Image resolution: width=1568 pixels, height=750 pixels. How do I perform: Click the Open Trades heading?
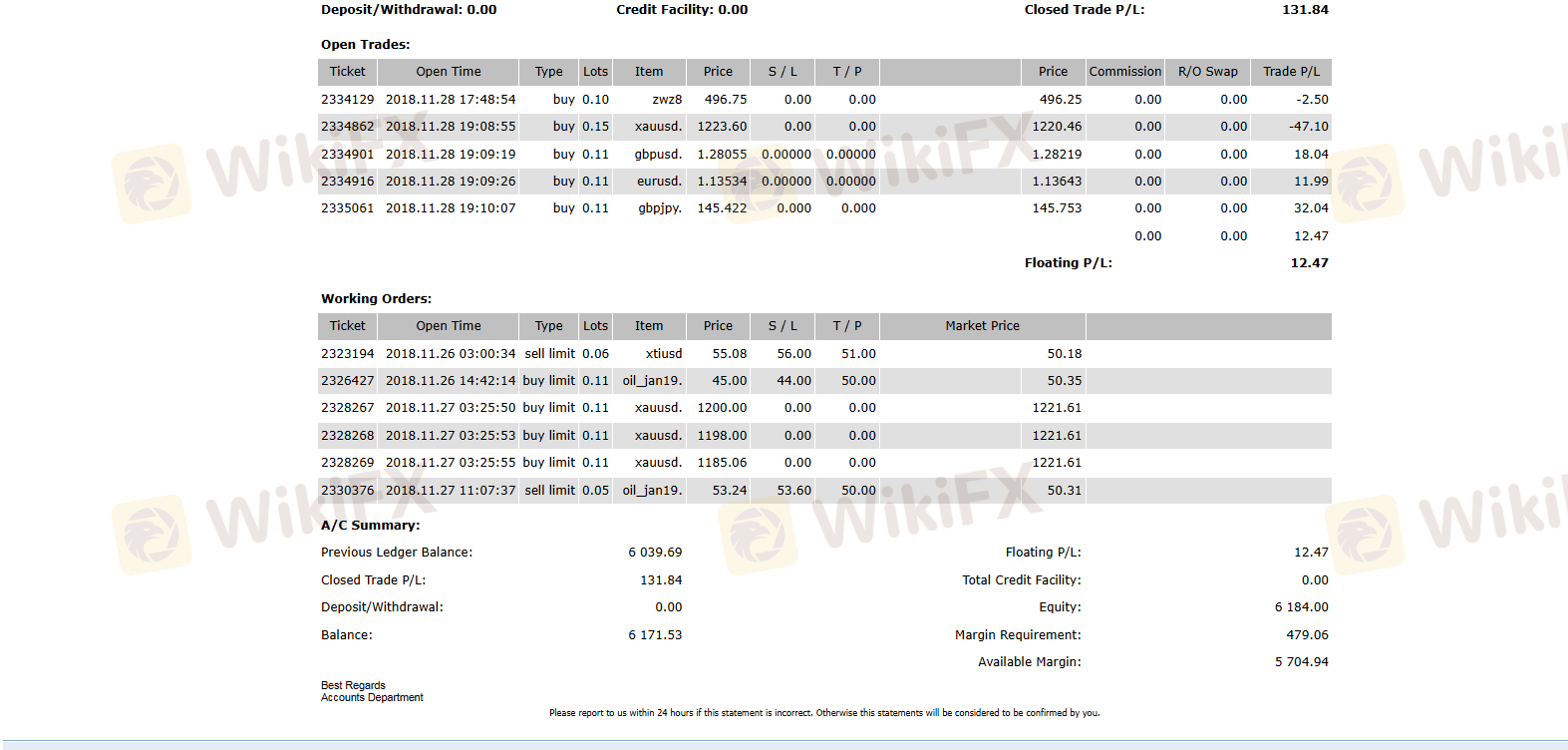pos(365,45)
